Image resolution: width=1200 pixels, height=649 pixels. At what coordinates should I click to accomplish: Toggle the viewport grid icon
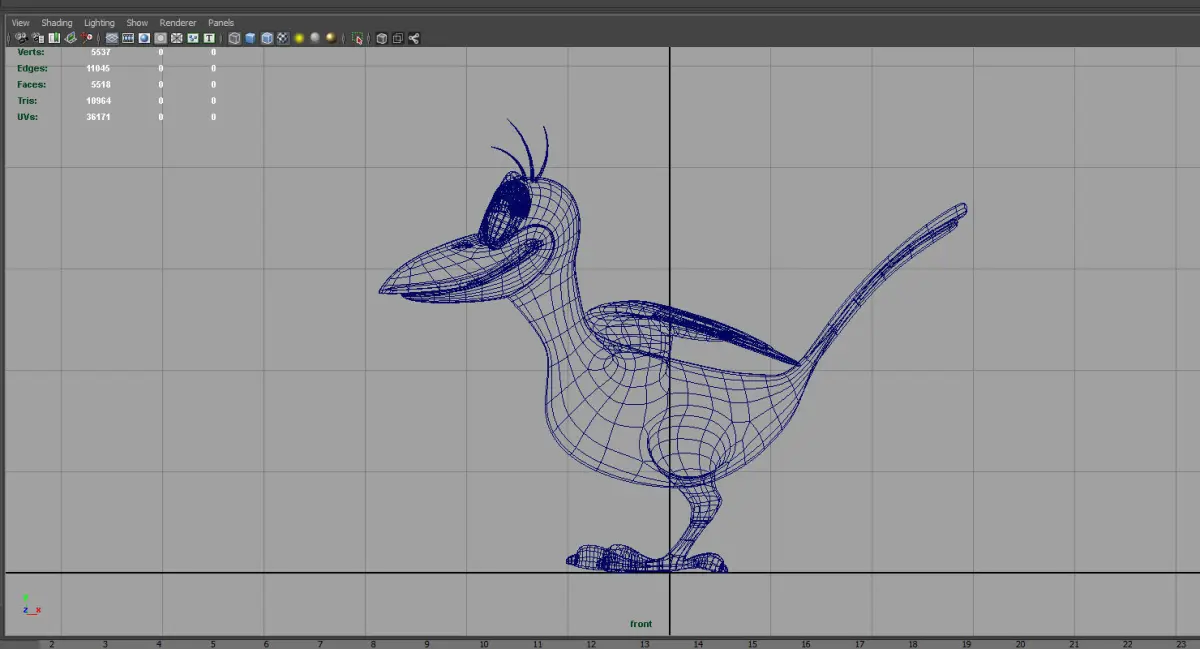tap(112, 38)
